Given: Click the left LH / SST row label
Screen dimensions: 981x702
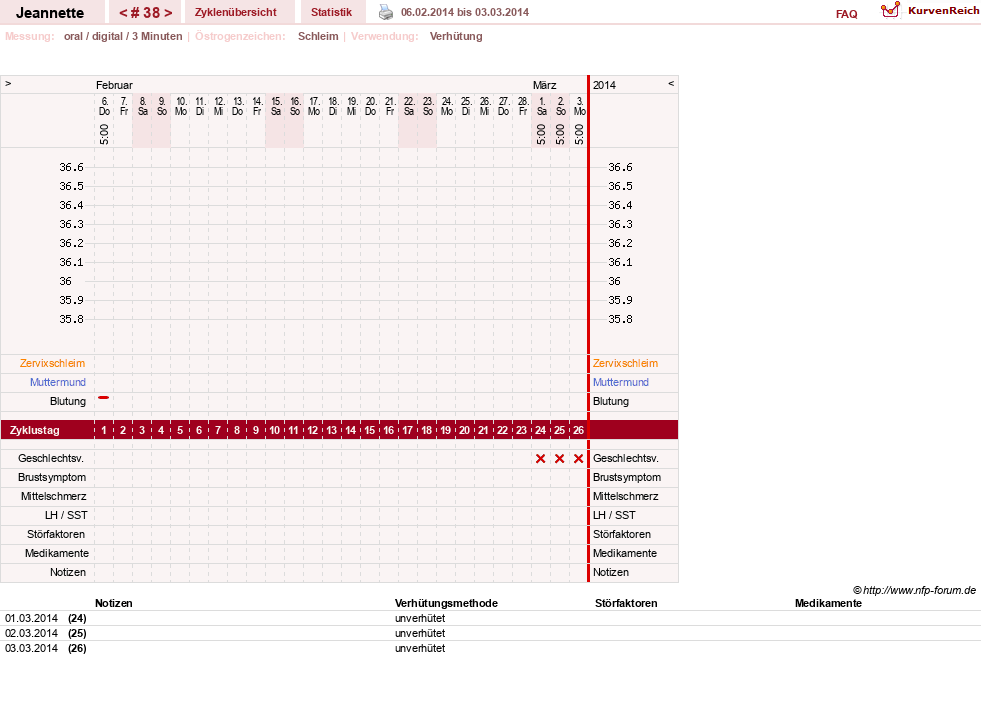Looking at the screenshot, I should point(66,516).
